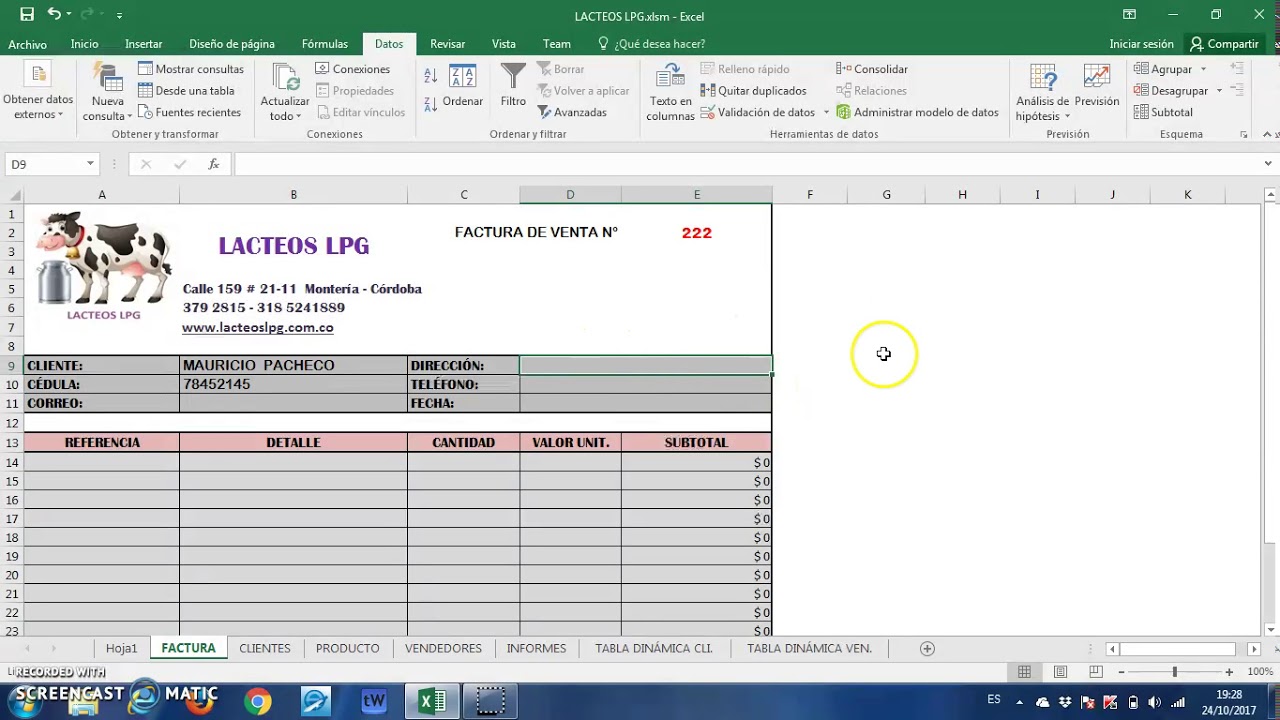Switch to Normal view in status bar
Screen dimensions: 1280x720
(1024, 672)
